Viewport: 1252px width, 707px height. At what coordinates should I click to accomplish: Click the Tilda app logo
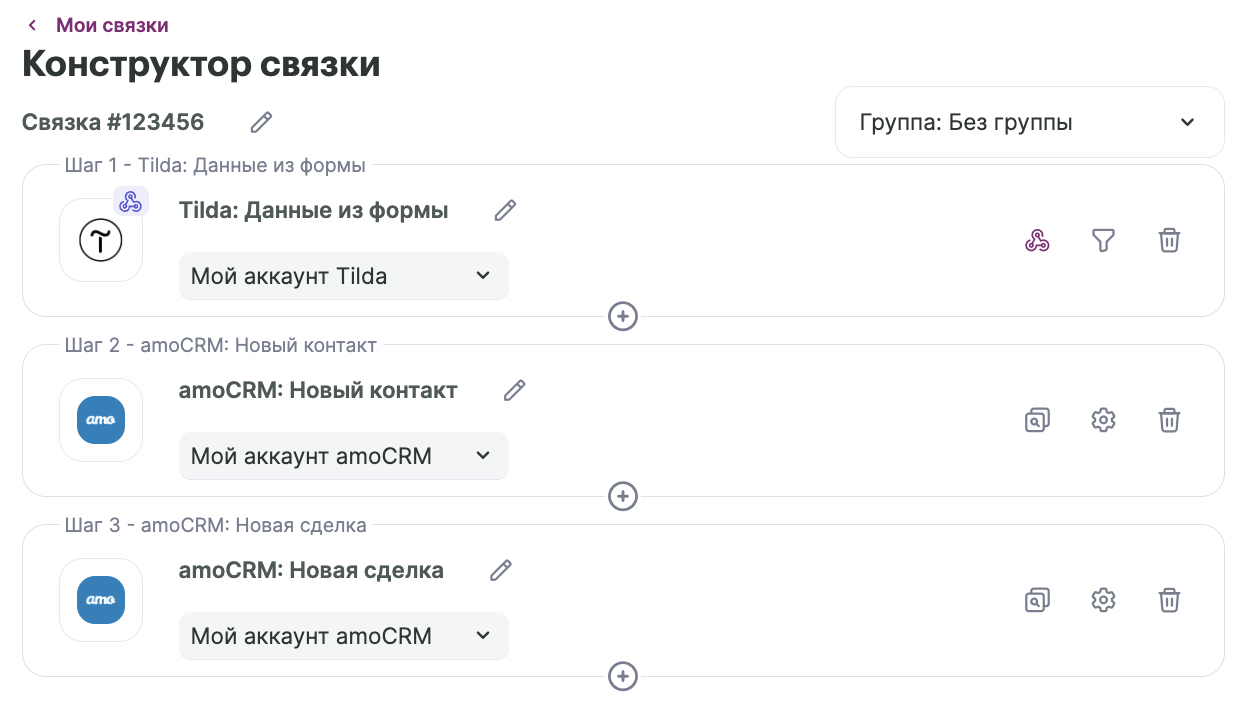point(101,240)
